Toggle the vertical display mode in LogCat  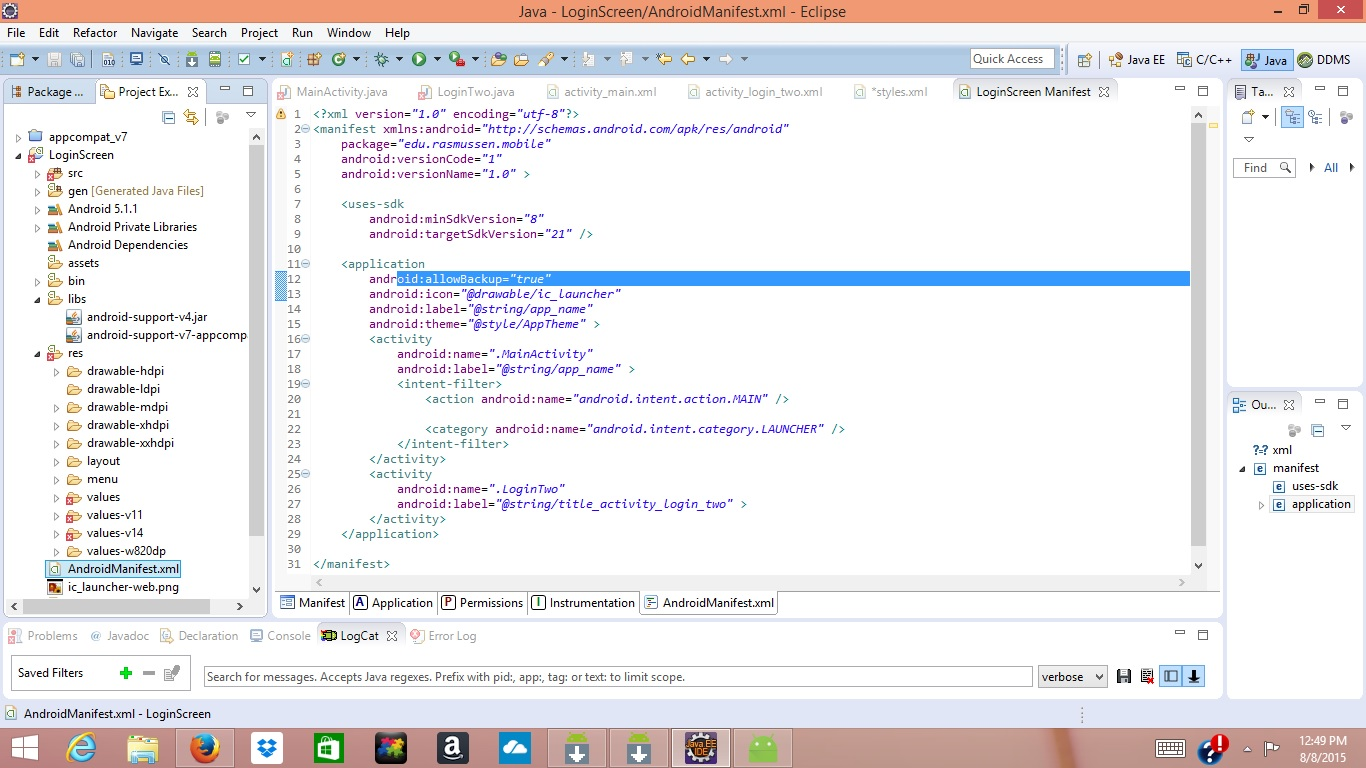1170,676
